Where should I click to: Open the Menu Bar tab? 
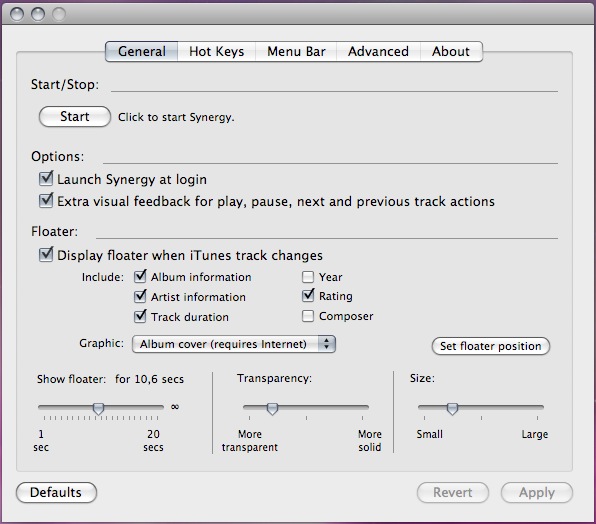pos(296,51)
